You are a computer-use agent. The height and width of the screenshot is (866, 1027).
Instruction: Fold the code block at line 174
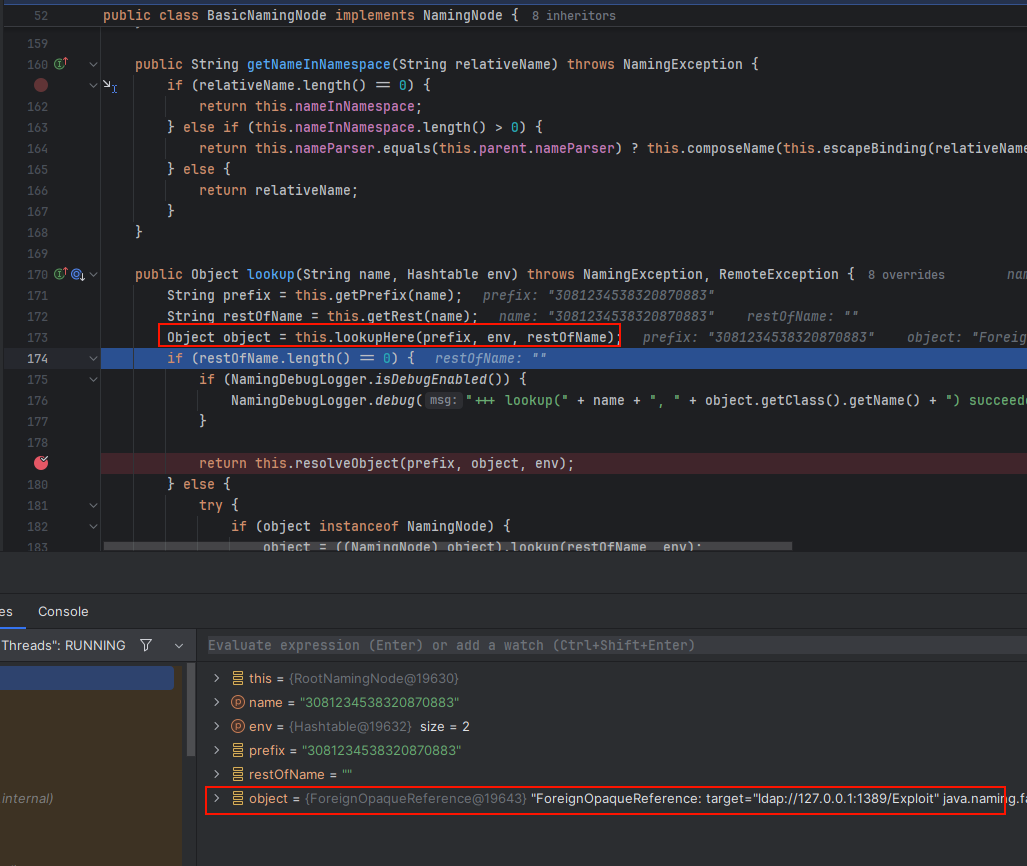coord(93,358)
